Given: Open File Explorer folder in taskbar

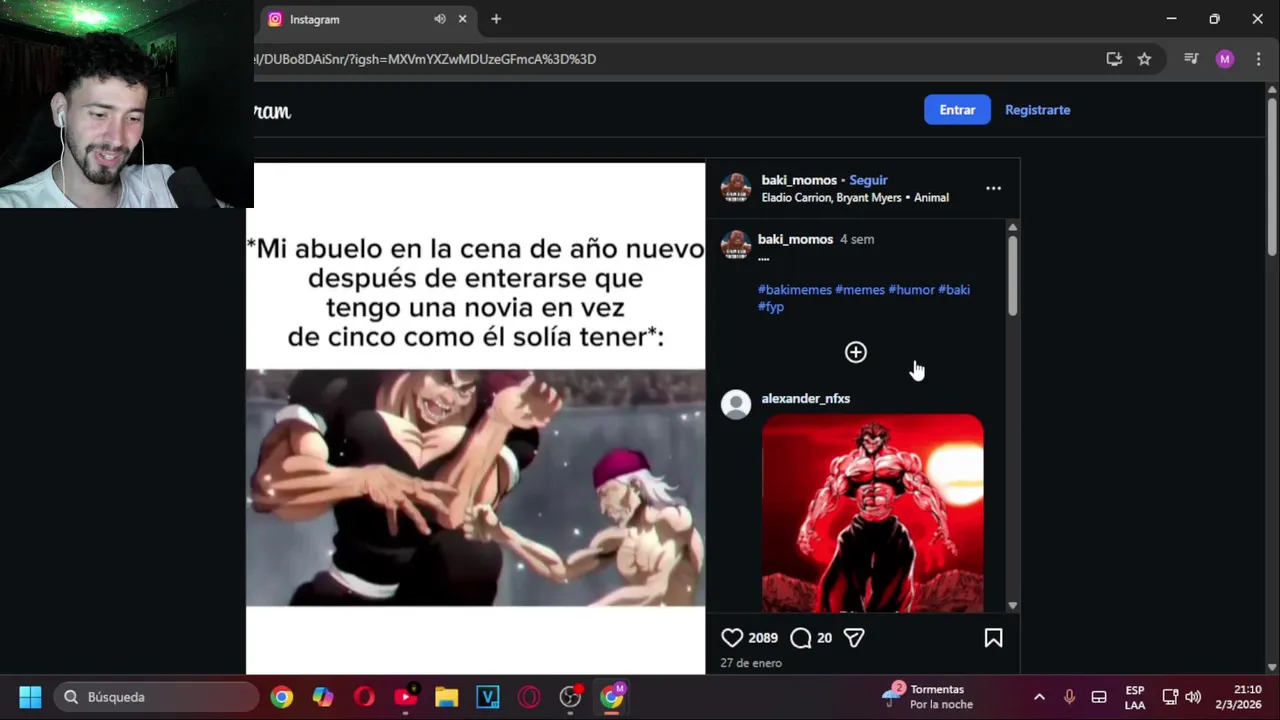Looking at the screenshot, I should 446,697.
